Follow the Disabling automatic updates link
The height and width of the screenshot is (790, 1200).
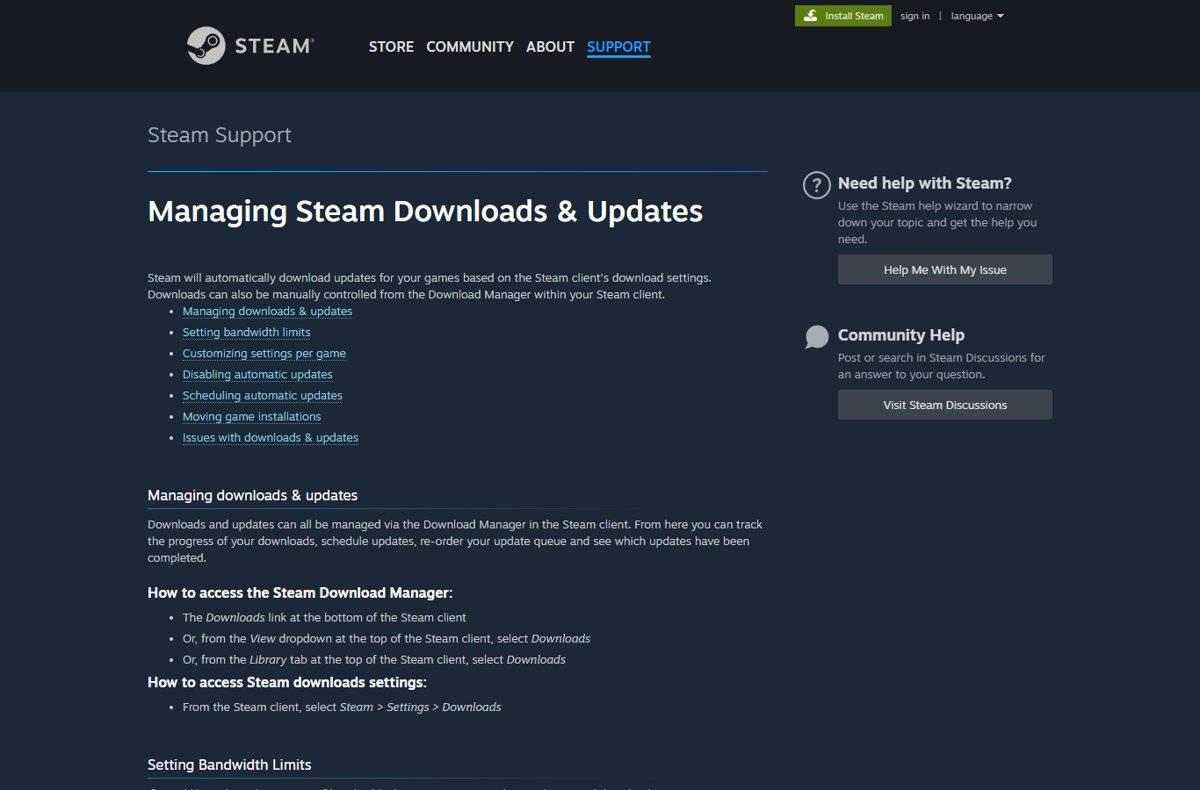click(x=257, y=374)
